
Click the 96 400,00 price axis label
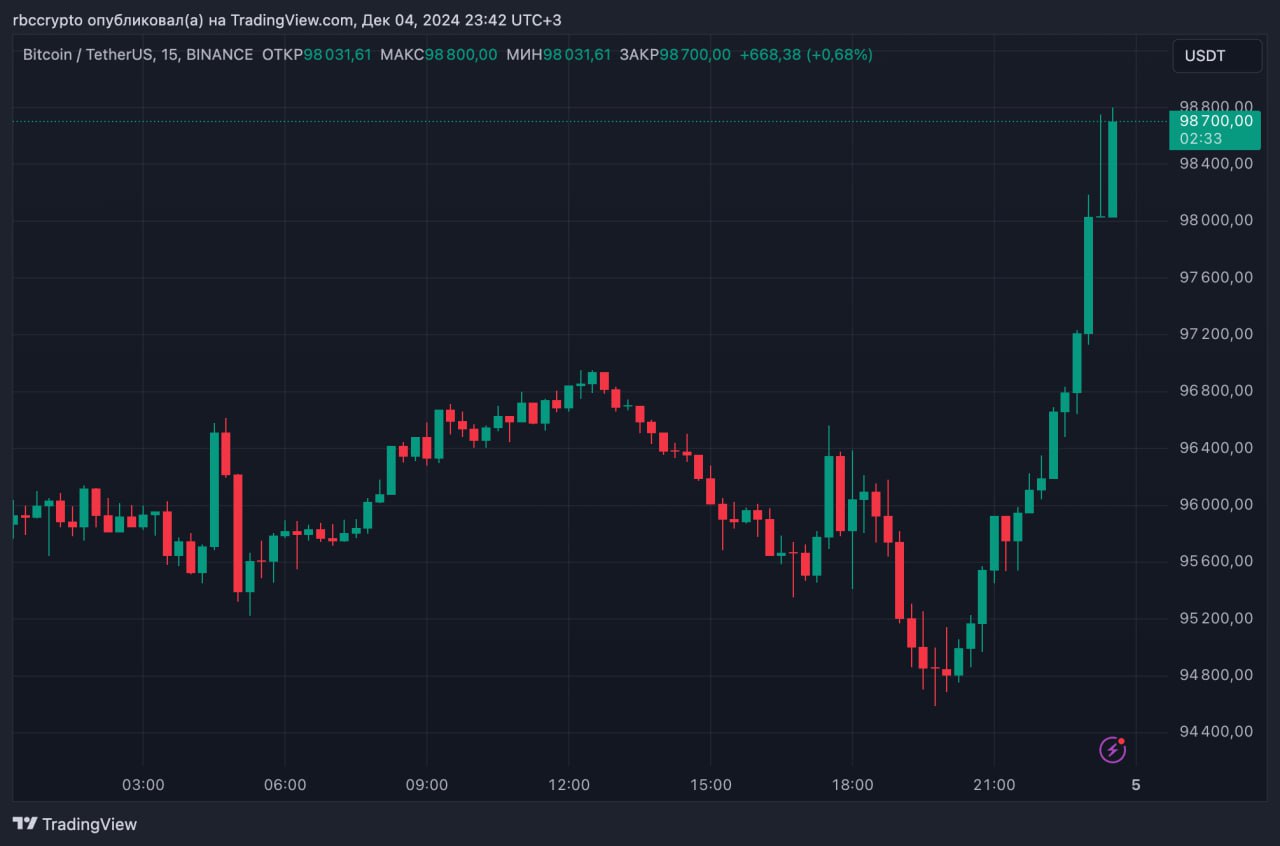[1215, 447]
